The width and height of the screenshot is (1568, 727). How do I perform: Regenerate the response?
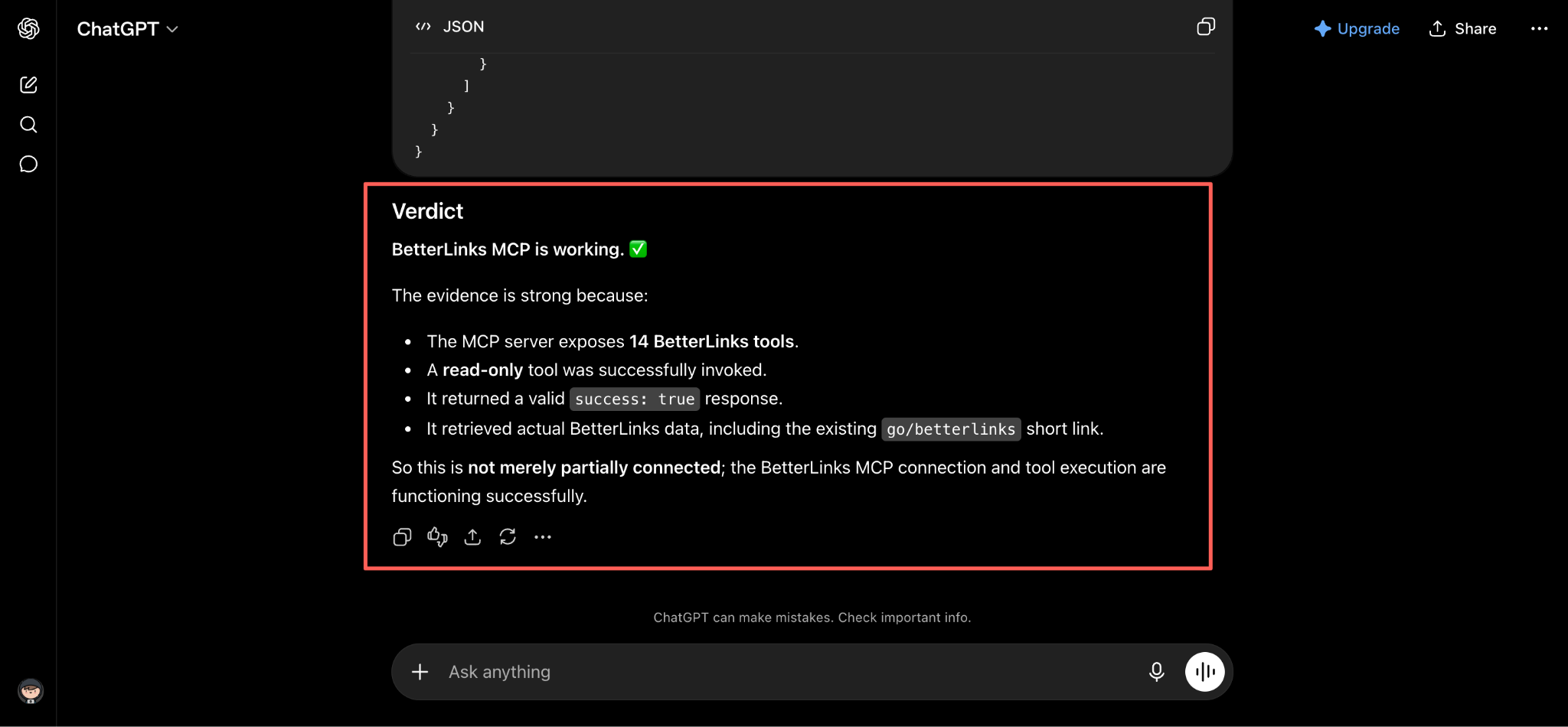508,537
